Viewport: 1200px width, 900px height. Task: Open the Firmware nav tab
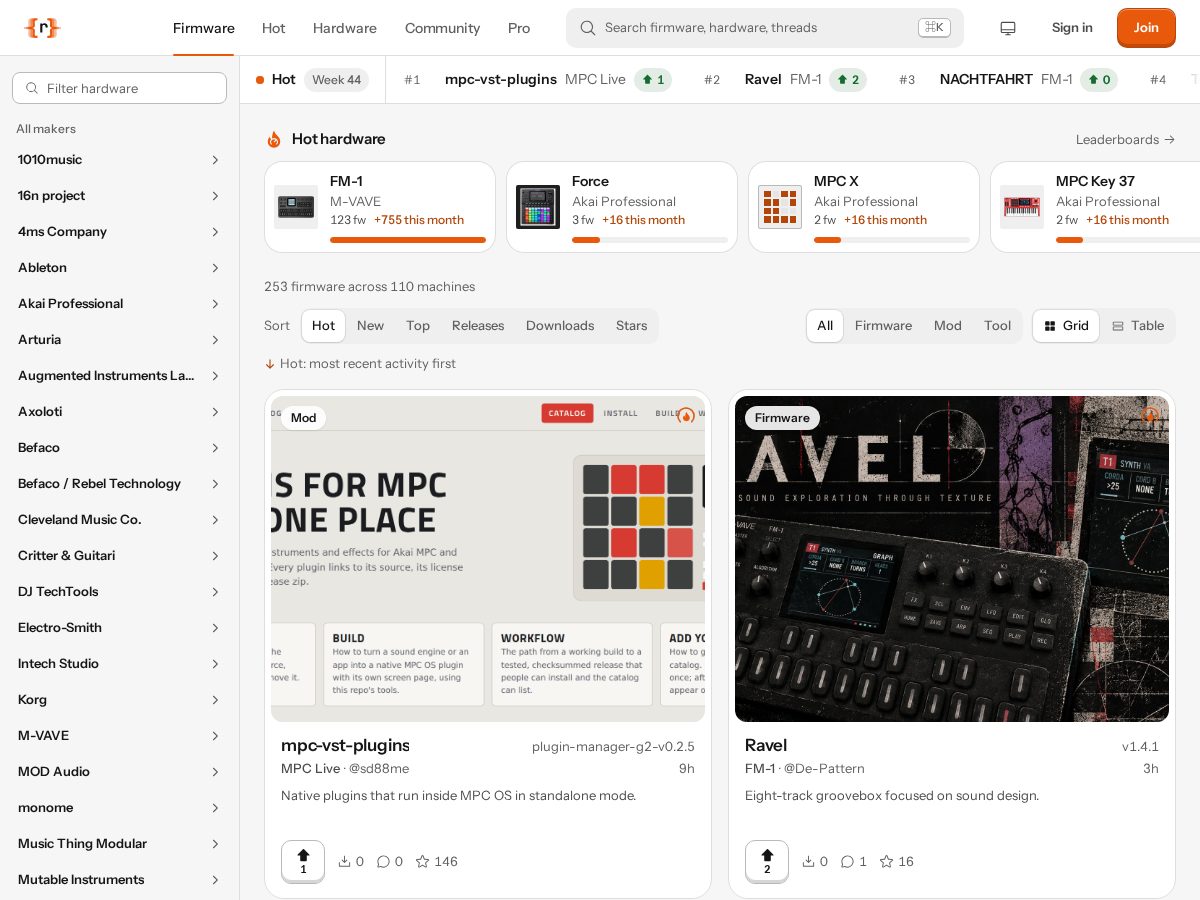204,28
